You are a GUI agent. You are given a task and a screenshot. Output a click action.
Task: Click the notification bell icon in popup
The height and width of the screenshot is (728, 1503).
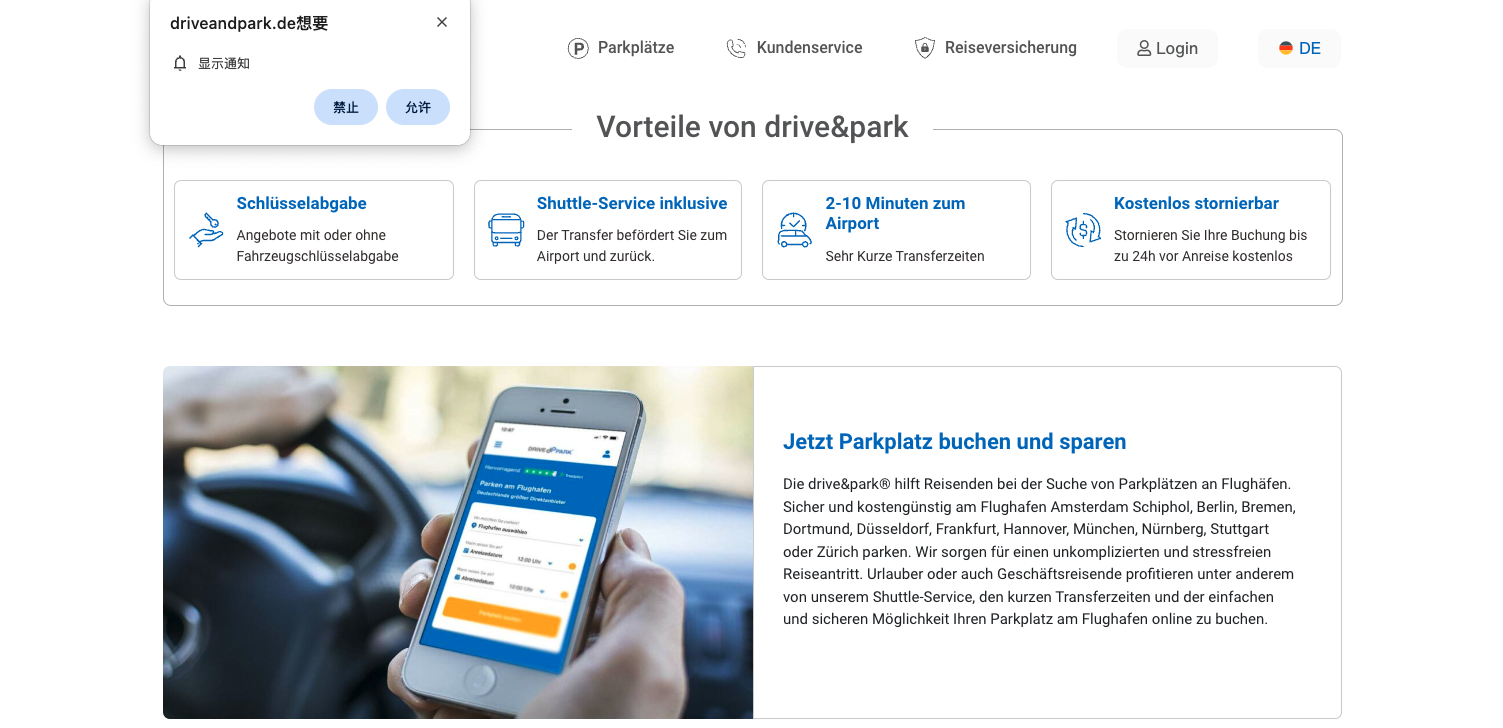[x=180, y=63]
